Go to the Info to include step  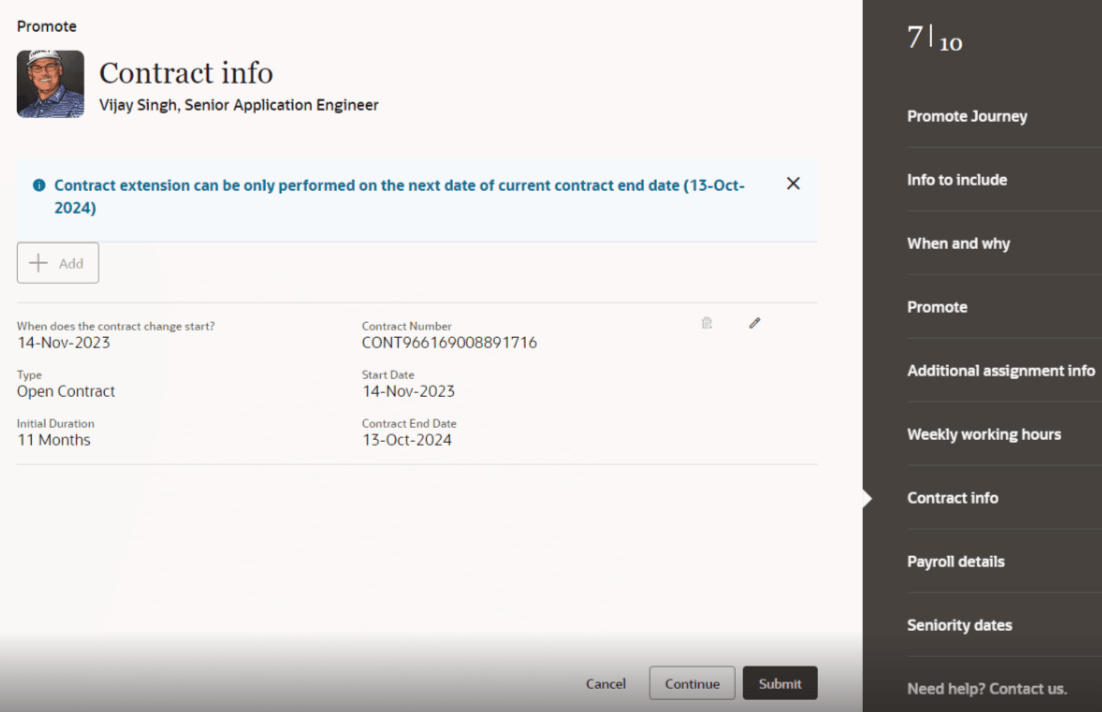point(957,180)
